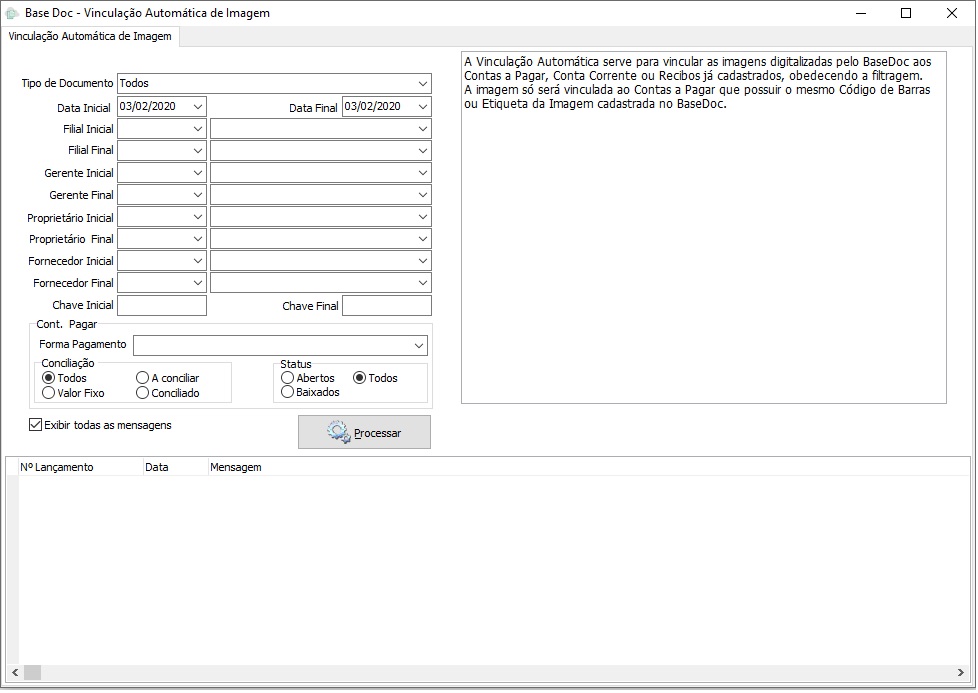Open the Tipo de Documento dropdown
Screen dimensions: 978x693
(423, 83)
